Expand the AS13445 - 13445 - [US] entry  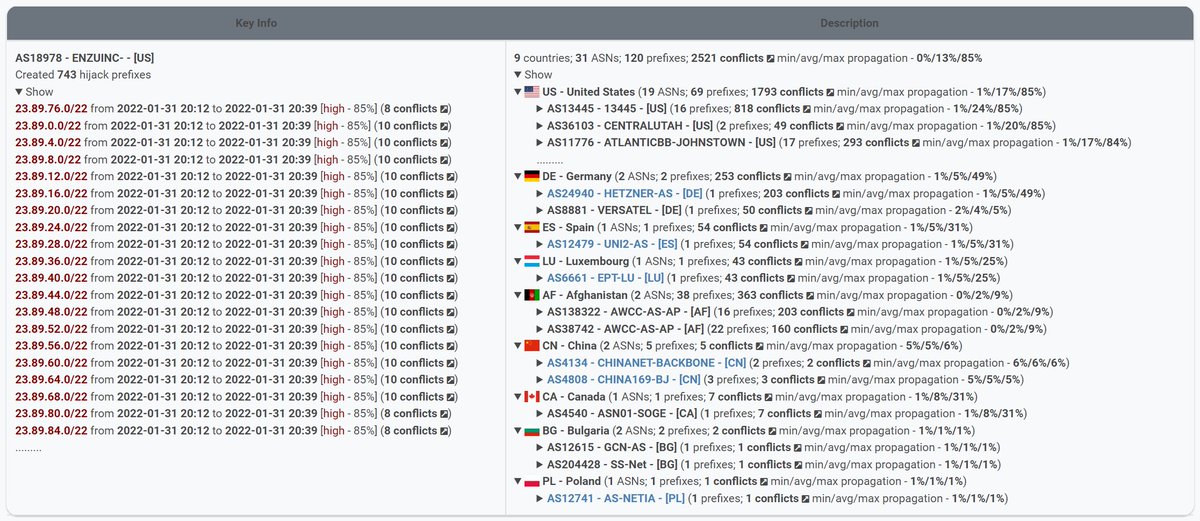pyautogui.click(x=540, y=109)
